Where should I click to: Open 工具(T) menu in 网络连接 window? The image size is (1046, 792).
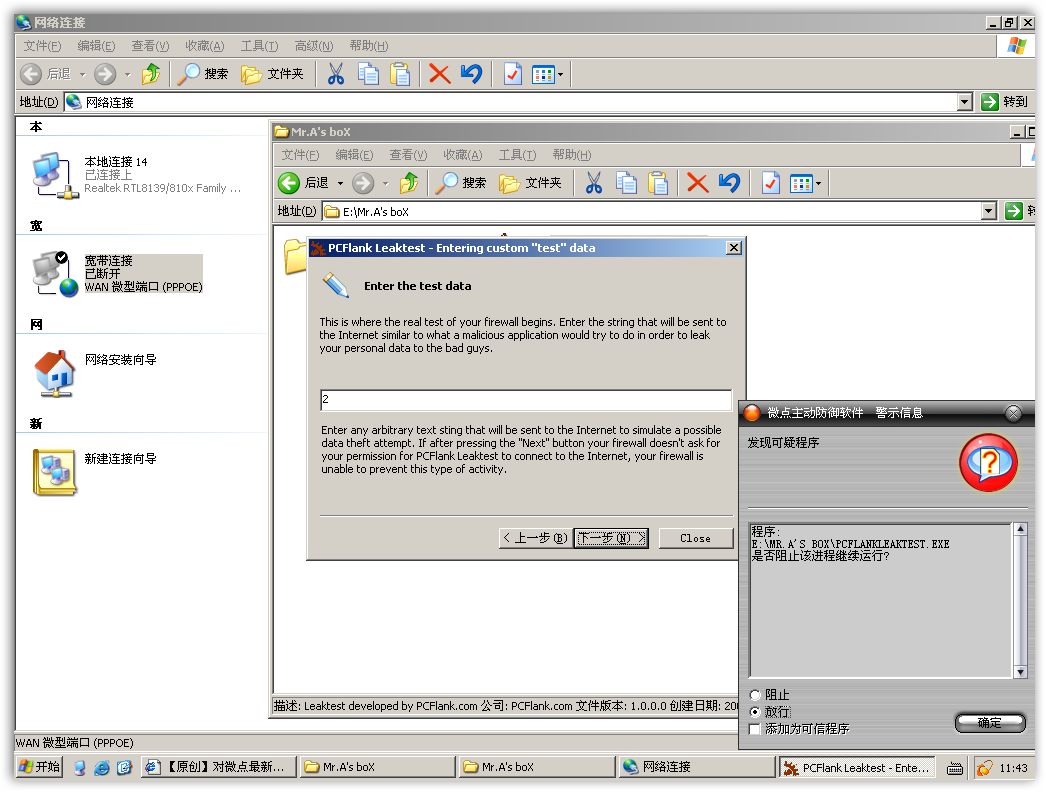pyautogui.click(x=259, y=46)
